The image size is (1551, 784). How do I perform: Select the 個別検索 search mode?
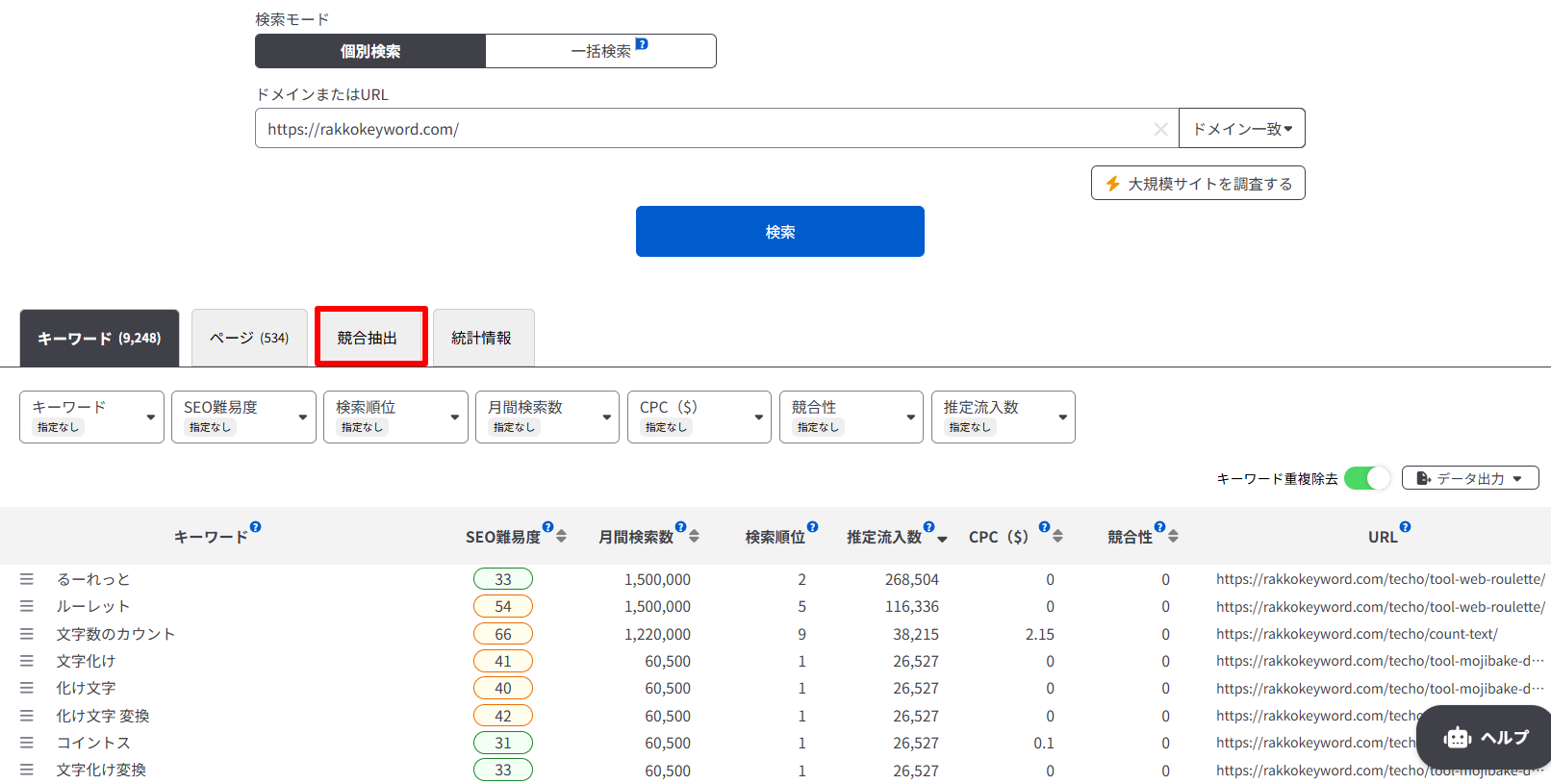[x=370, y=51]
